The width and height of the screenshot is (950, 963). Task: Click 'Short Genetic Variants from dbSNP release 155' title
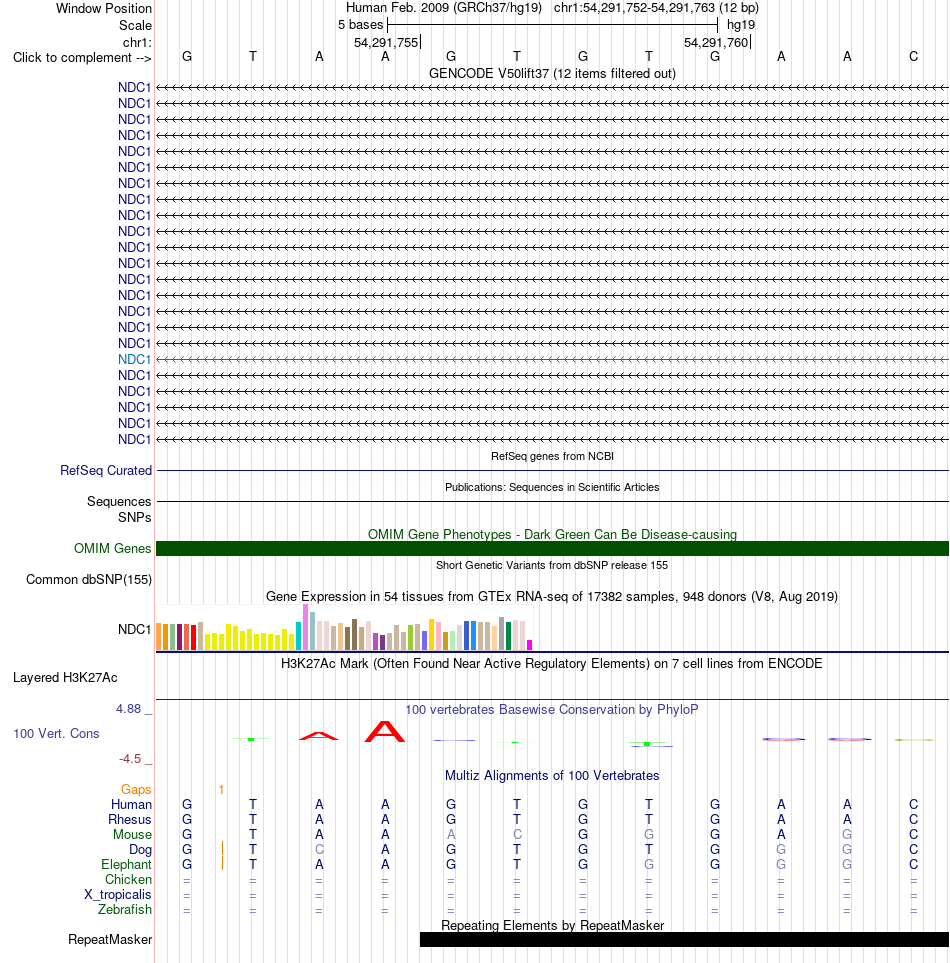552,565
